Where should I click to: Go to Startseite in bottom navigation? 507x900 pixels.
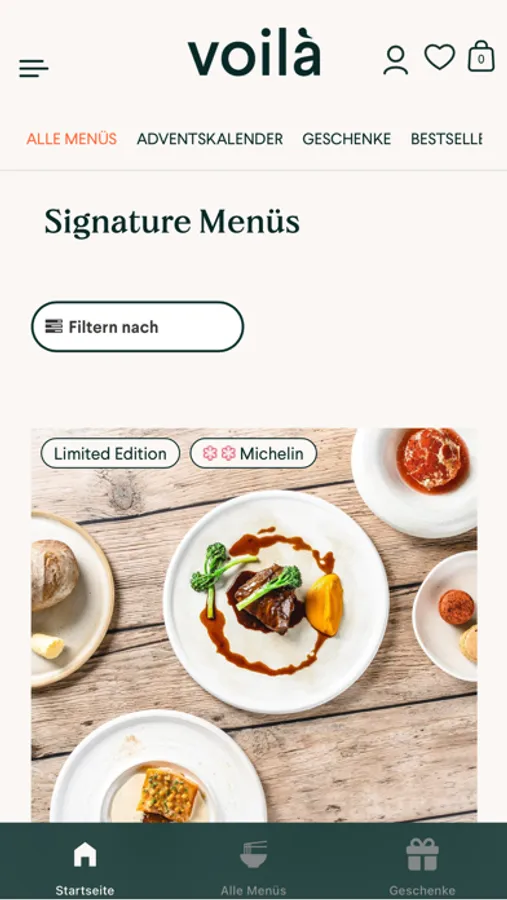point(85,890)
